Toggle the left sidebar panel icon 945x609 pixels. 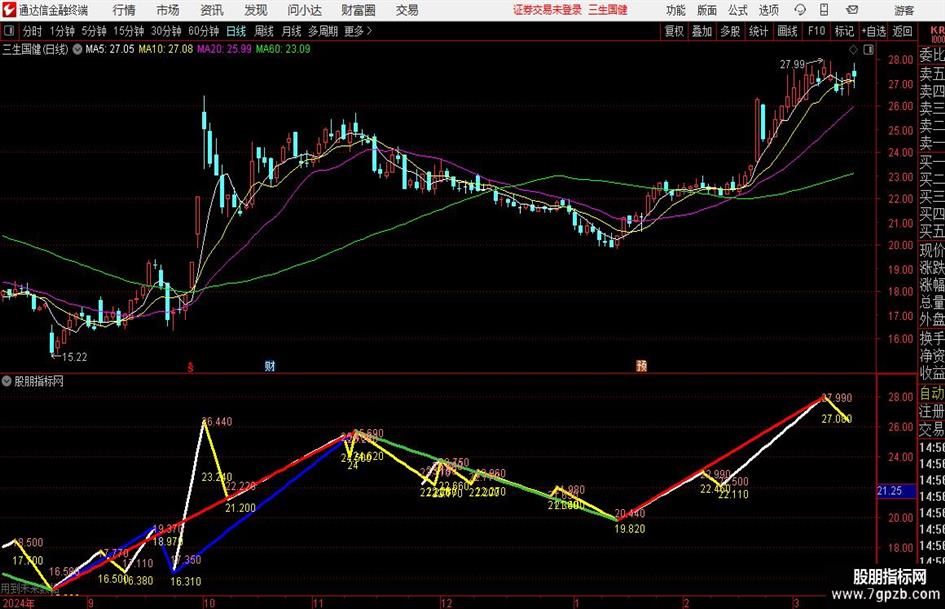coord(9,31)
